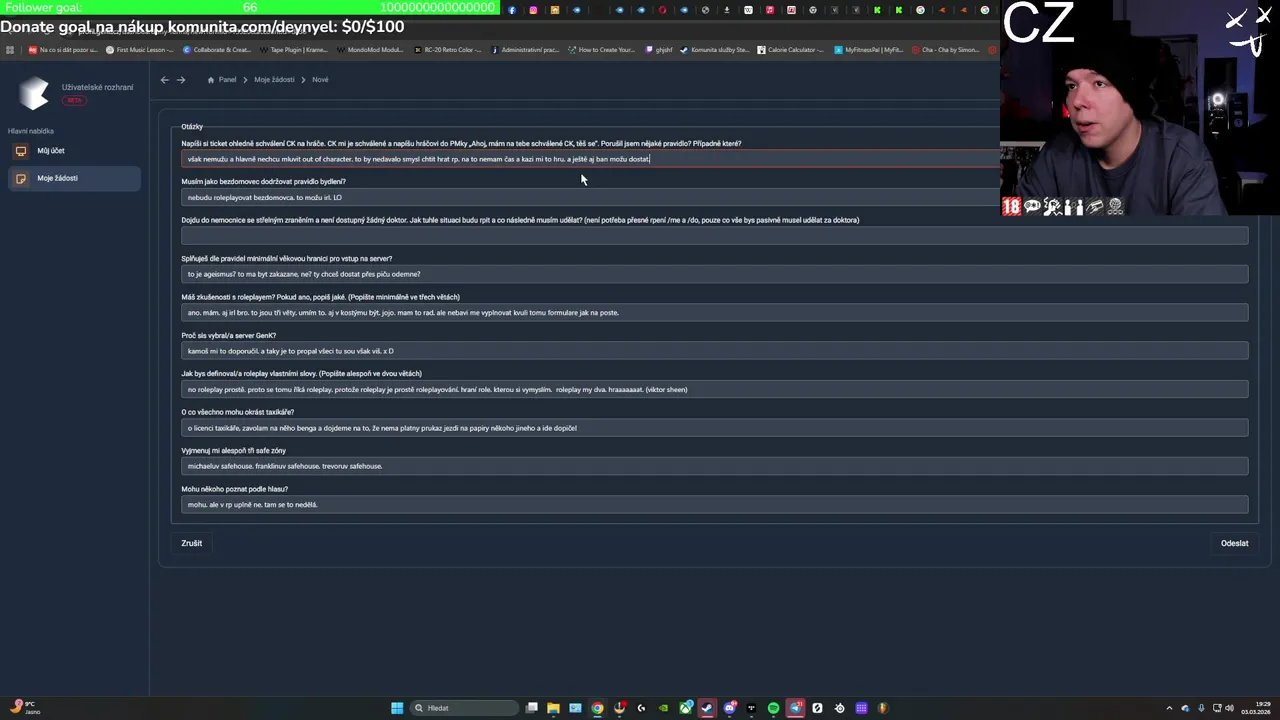Open the Wikipedia W browser tab
Viewport: 1280px width, 720px height.
[748, 10]
